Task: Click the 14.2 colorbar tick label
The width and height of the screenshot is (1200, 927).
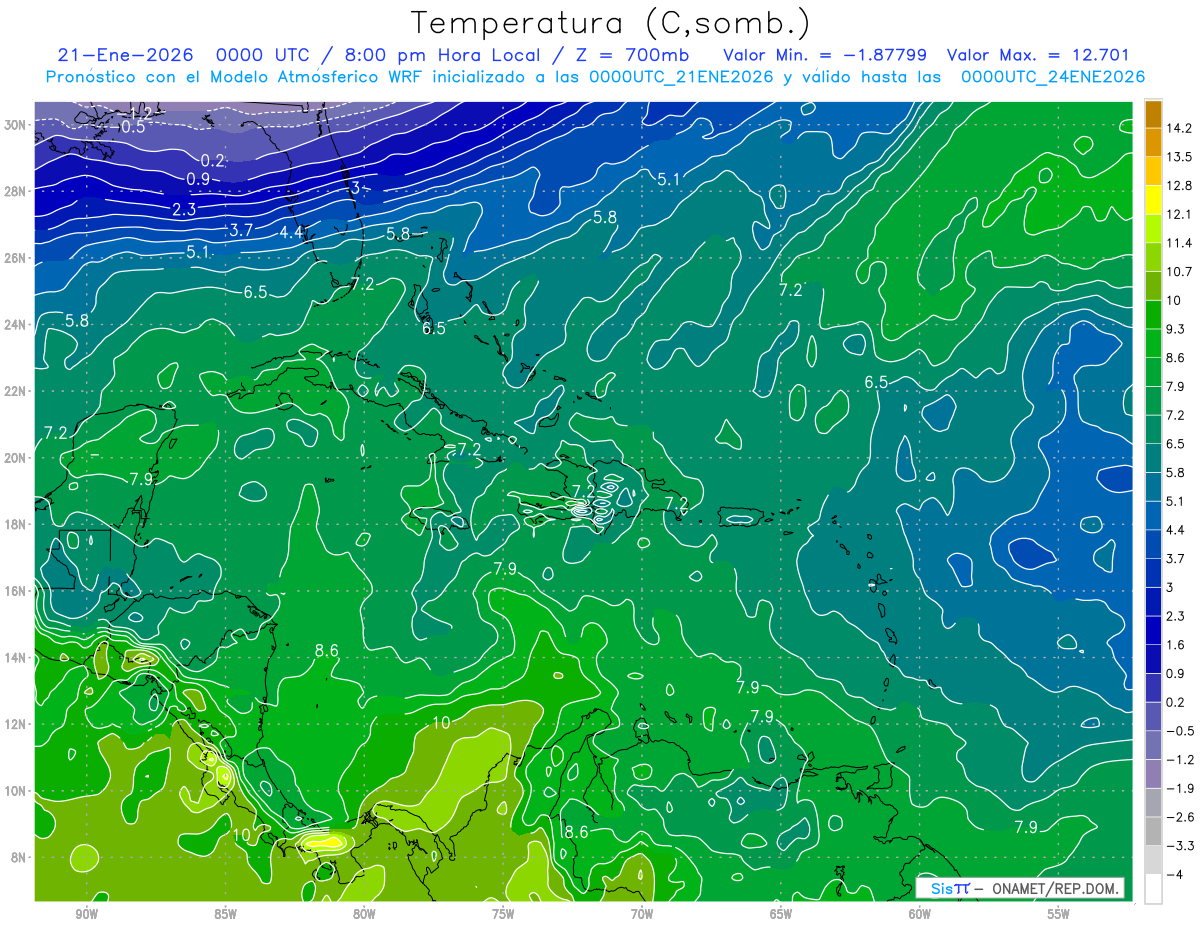Action: coord(1179,128)
